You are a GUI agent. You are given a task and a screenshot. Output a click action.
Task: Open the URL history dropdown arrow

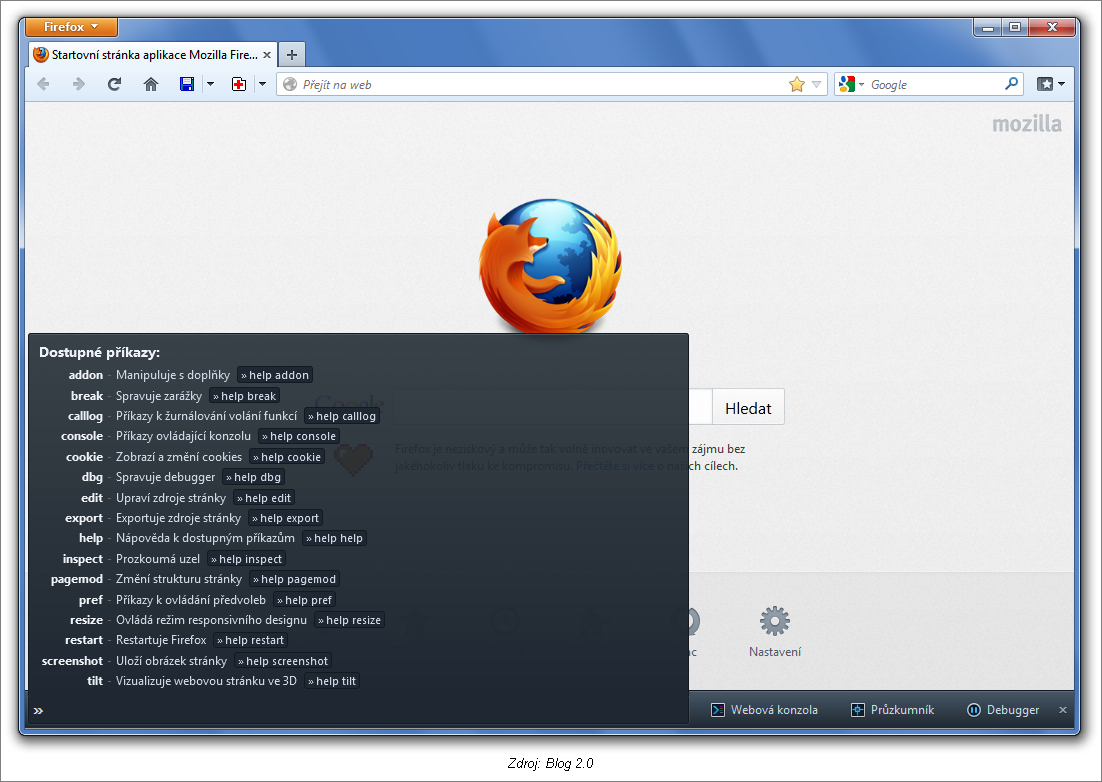tap(817, 85)
